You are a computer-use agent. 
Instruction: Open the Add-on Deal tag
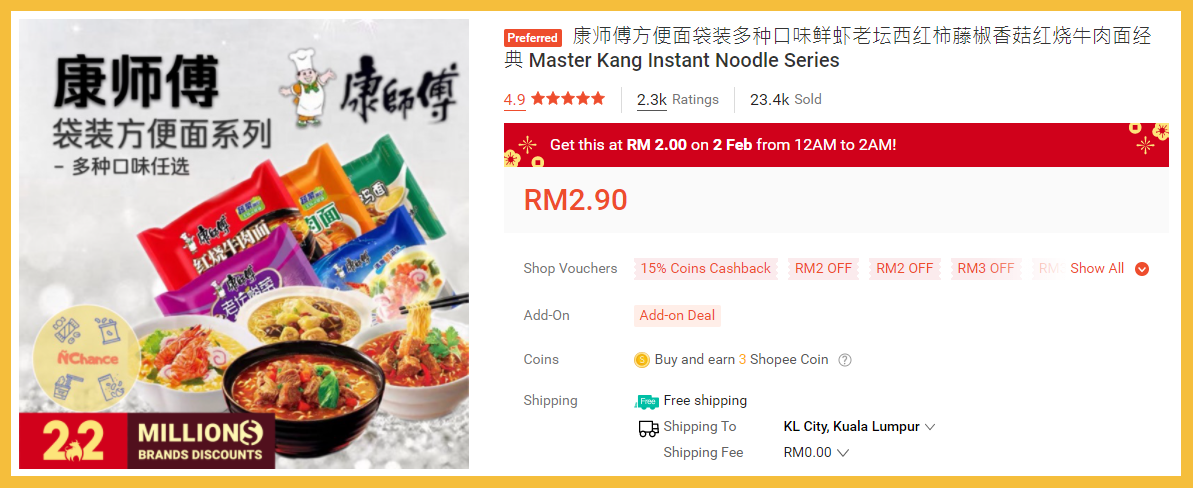click(x=677, y=315)
